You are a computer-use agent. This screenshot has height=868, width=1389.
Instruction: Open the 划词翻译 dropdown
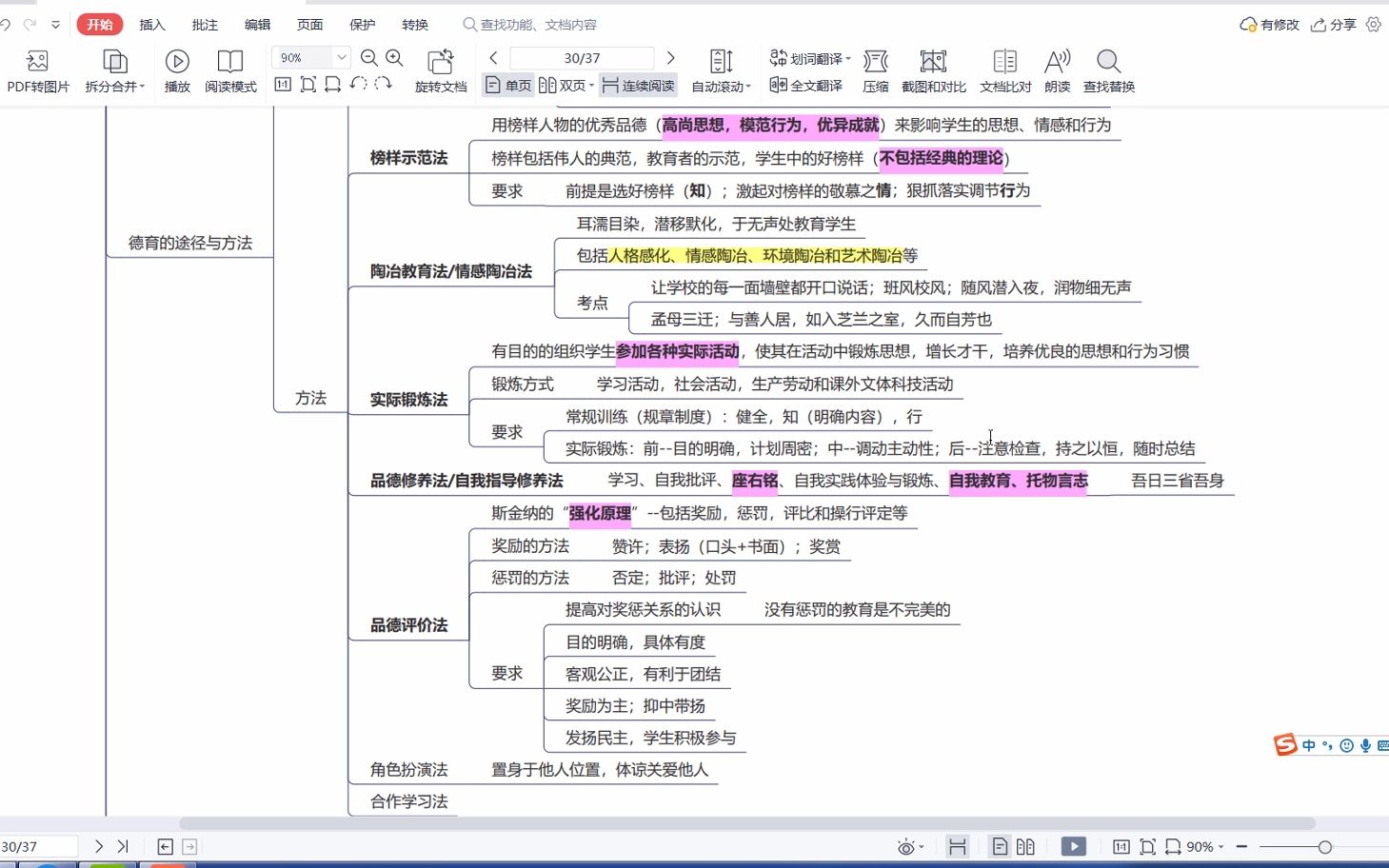coord(810,58)
